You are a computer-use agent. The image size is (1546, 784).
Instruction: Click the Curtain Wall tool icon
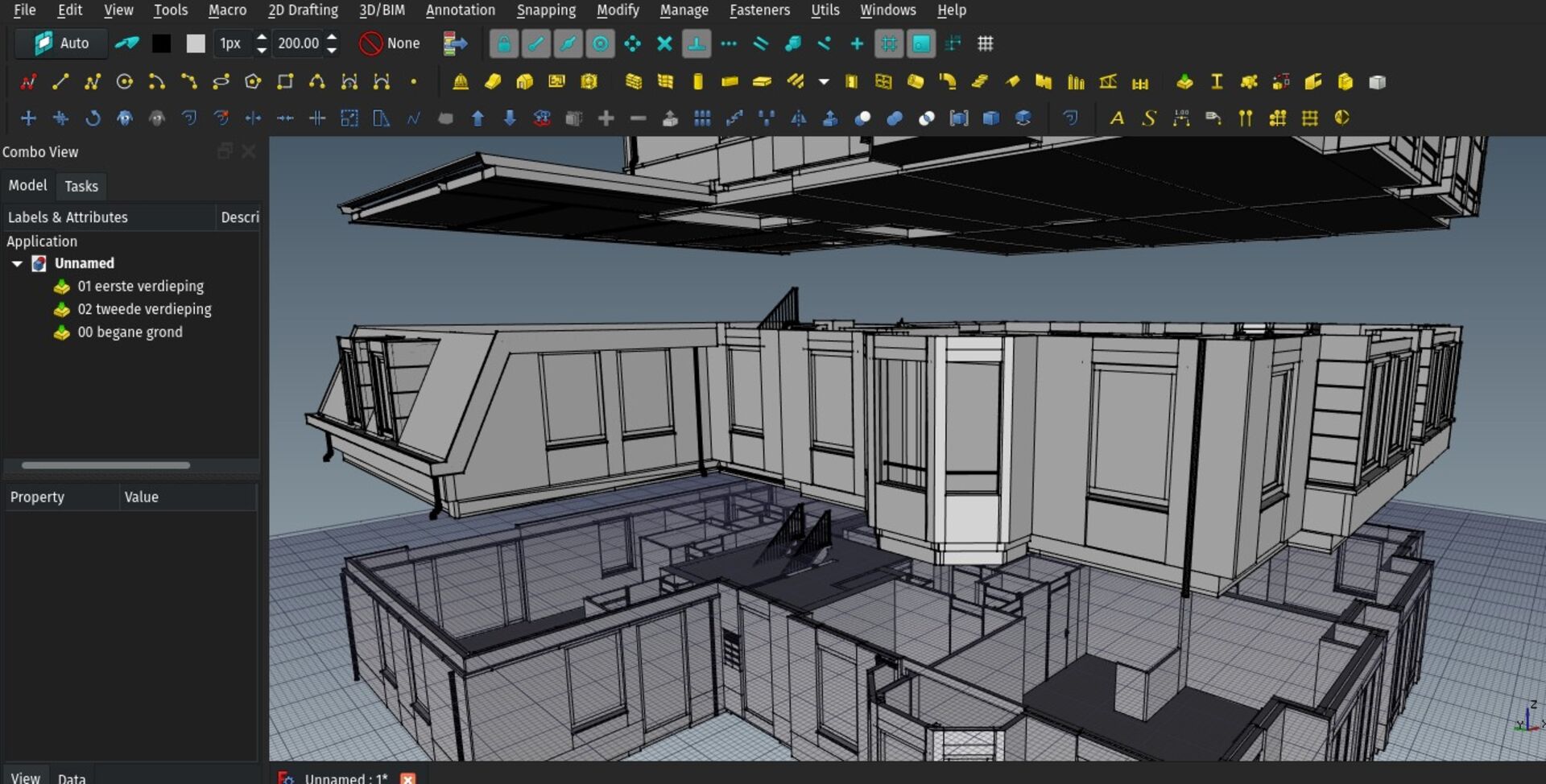pos(665,81)
